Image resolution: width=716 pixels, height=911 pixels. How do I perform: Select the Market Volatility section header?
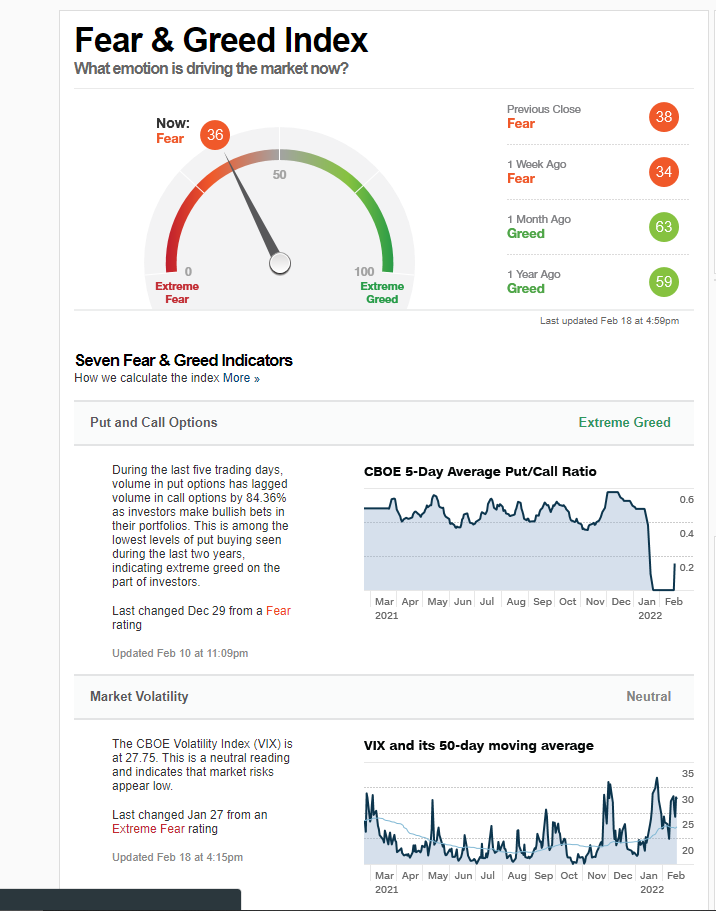(139, 696)
